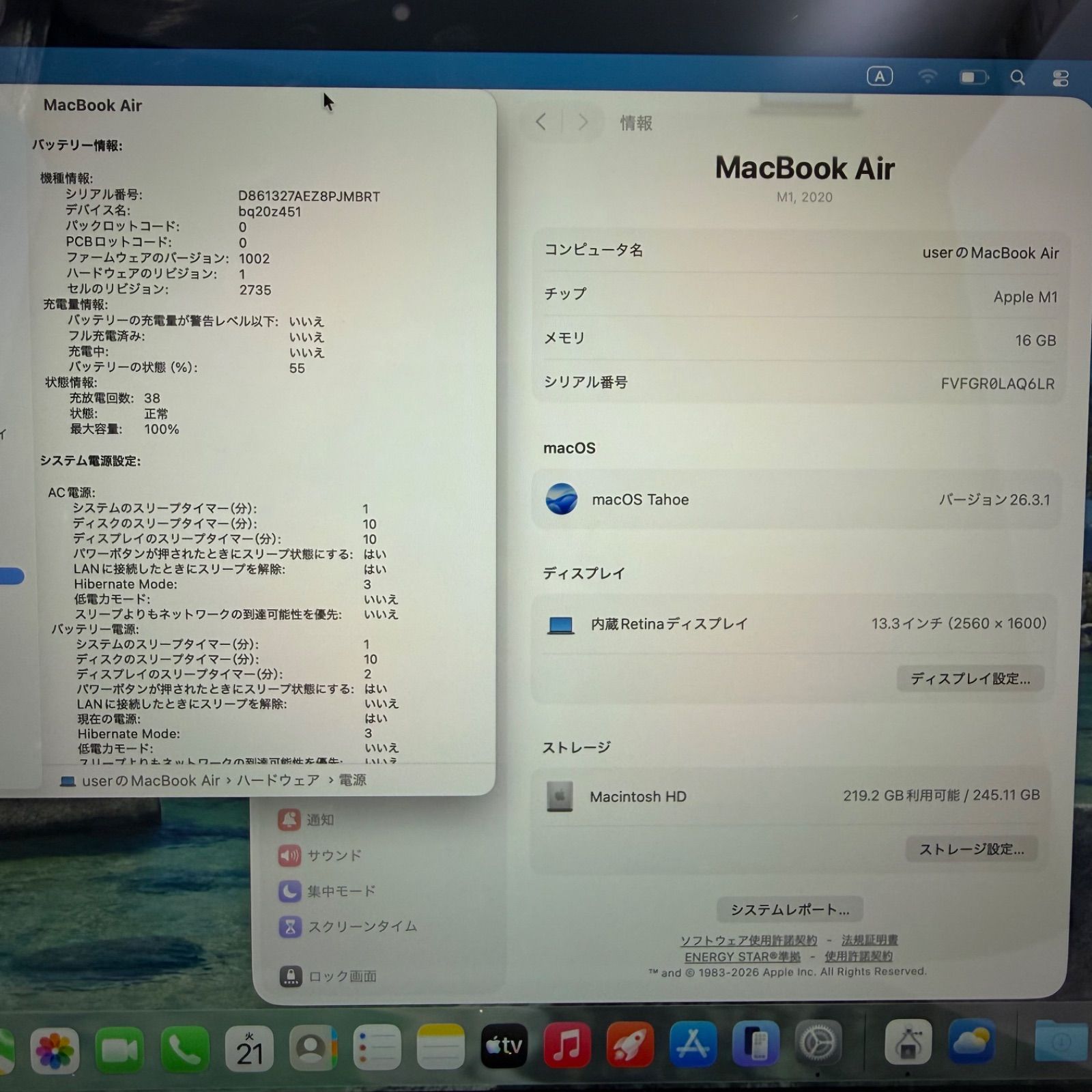The image size is (1092, 1092).
Task: Open the yellow Notes app in the Dock
Action: click(x=441, y=1046)
